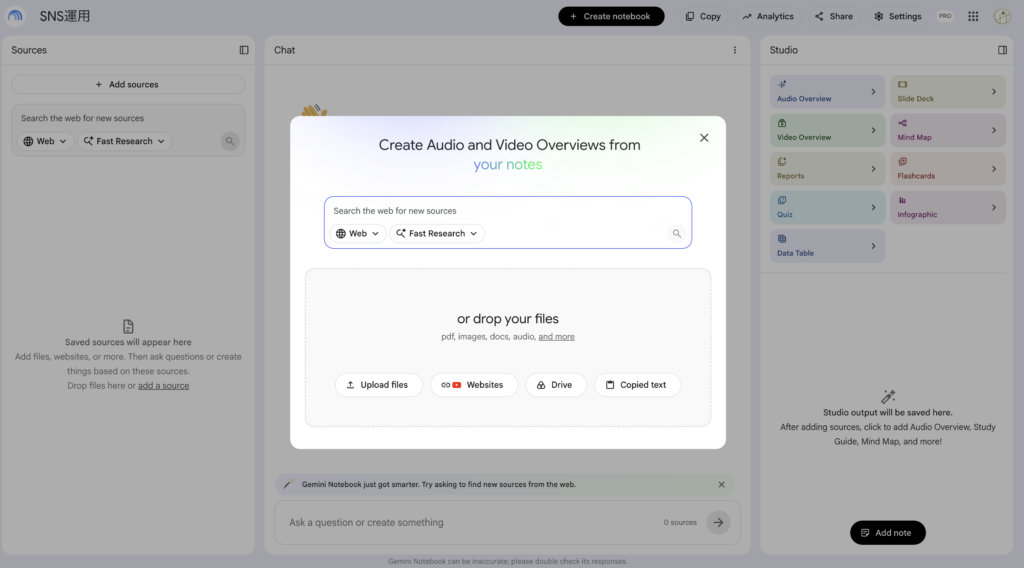Image resolution: width=1024 pixels, height=568 pixels.
Task: Open Fast Research dropdown in the Sources panel
Action: (x=124, y=141)
